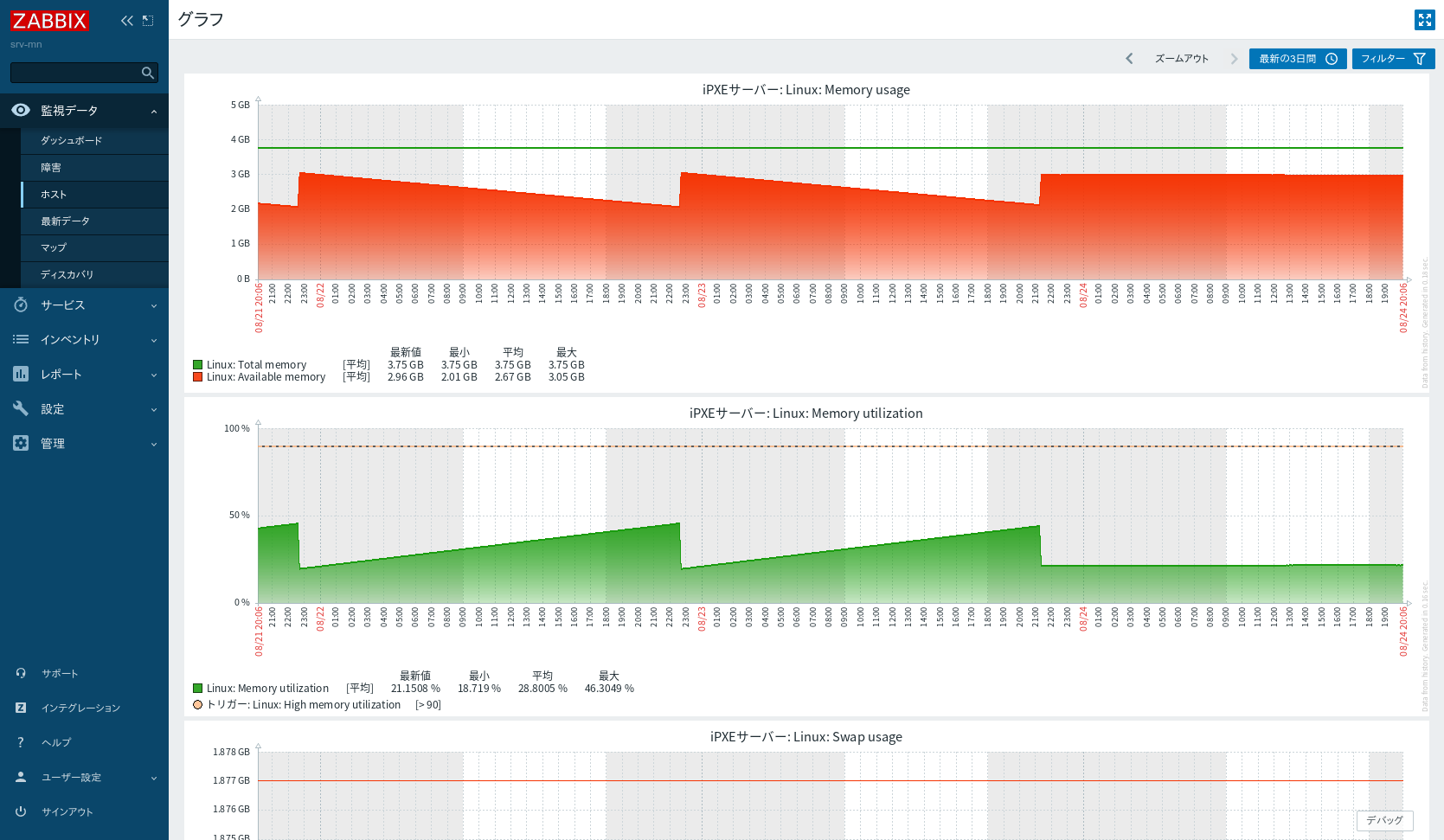Viewport: 1444px width, 840px height.
Task: Select 最新データ in the sidebar
Action: point(66,221)
